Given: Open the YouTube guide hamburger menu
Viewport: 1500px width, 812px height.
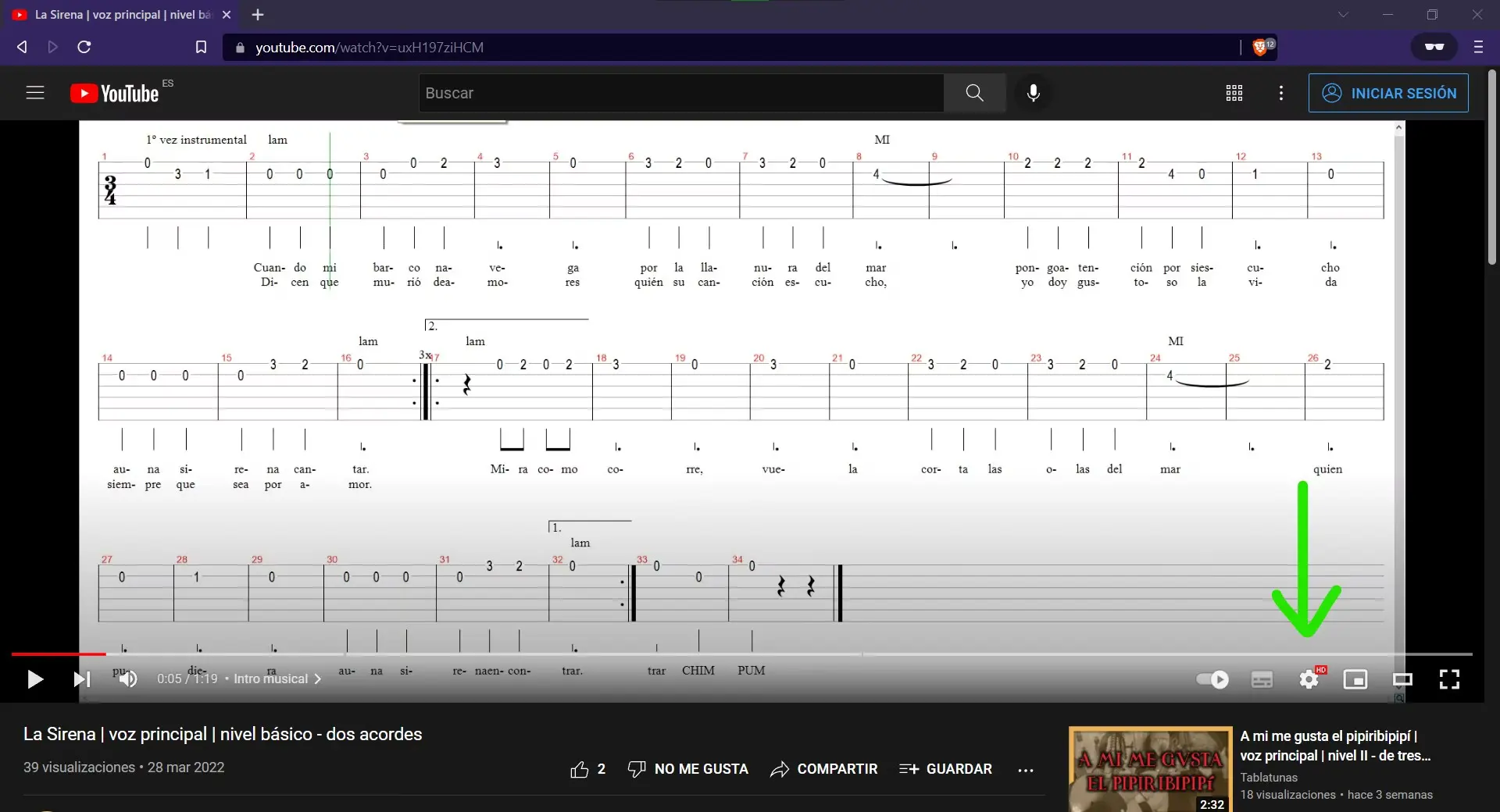Looking at the screenshot, I should tap(35, 92).
